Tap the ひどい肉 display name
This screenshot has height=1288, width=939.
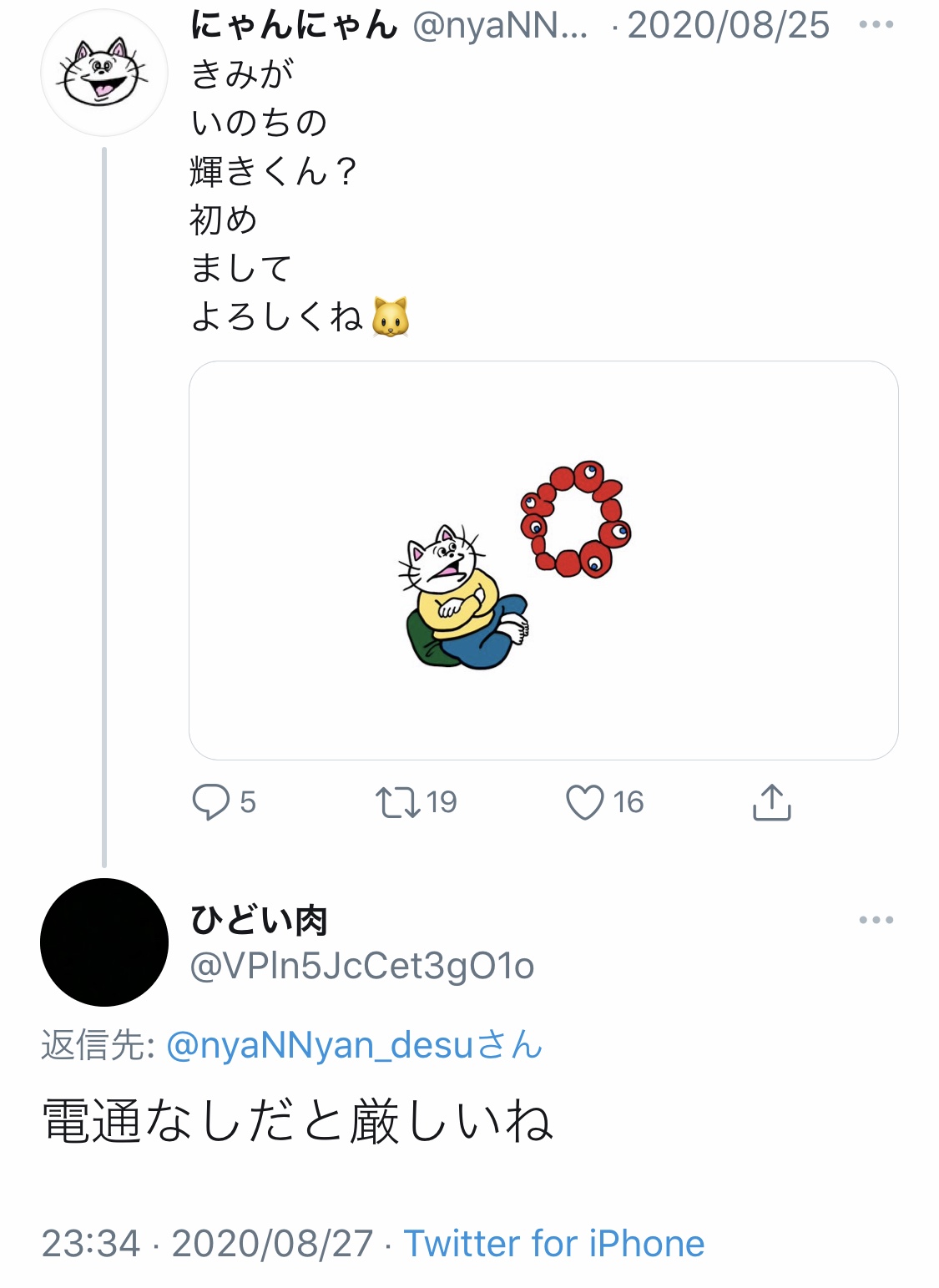[x=259, y=920]
